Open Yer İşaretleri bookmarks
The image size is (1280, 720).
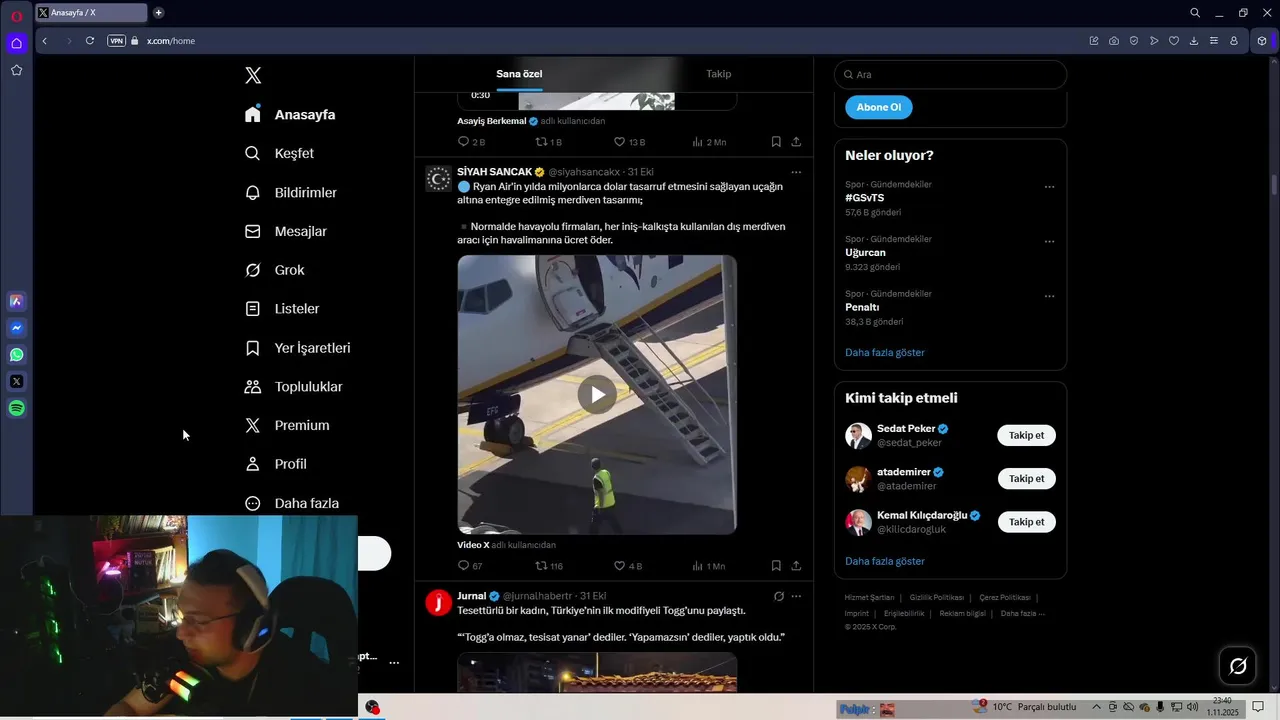tap(297, 348)
